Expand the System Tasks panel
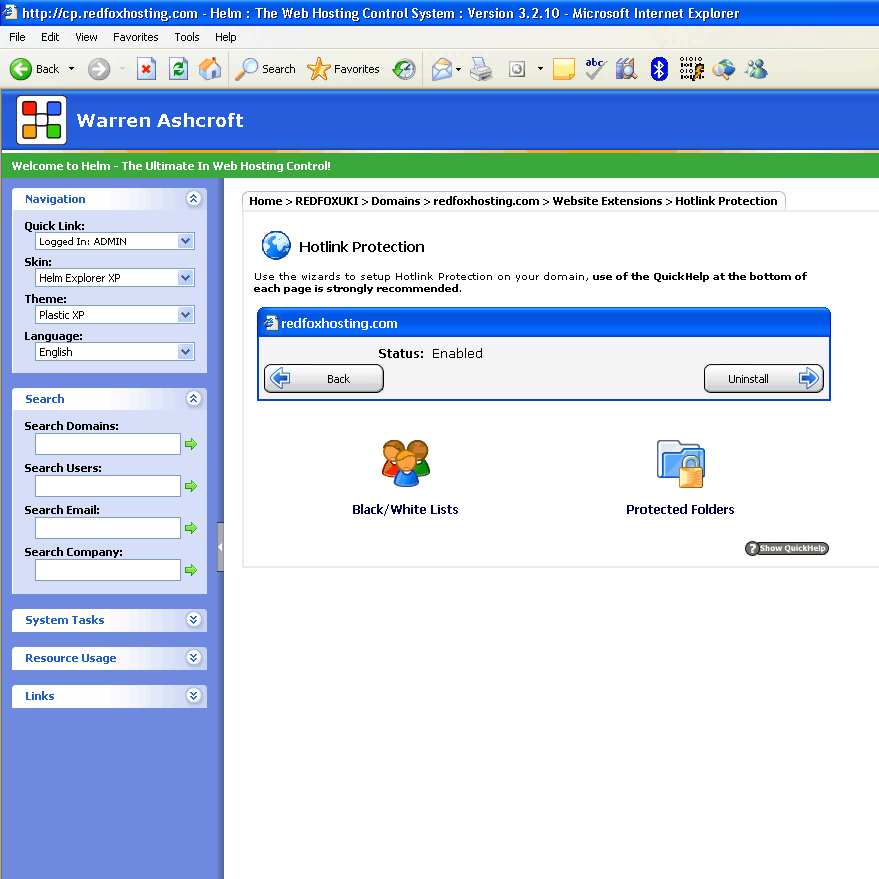Image resolution: width=879 pixels, height=879 pixels. coord(193,619)
